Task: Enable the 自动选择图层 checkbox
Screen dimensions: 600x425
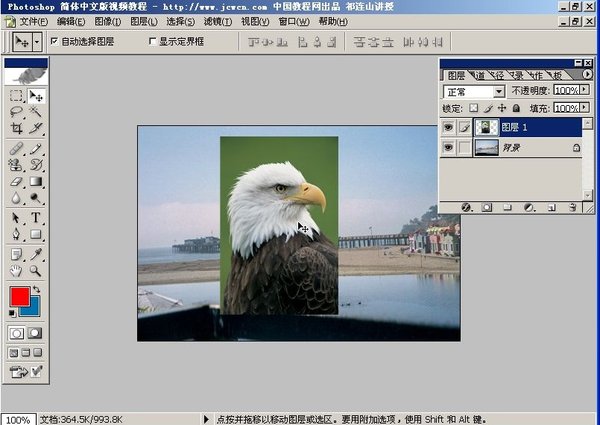Action: click(x=54, y=42)
